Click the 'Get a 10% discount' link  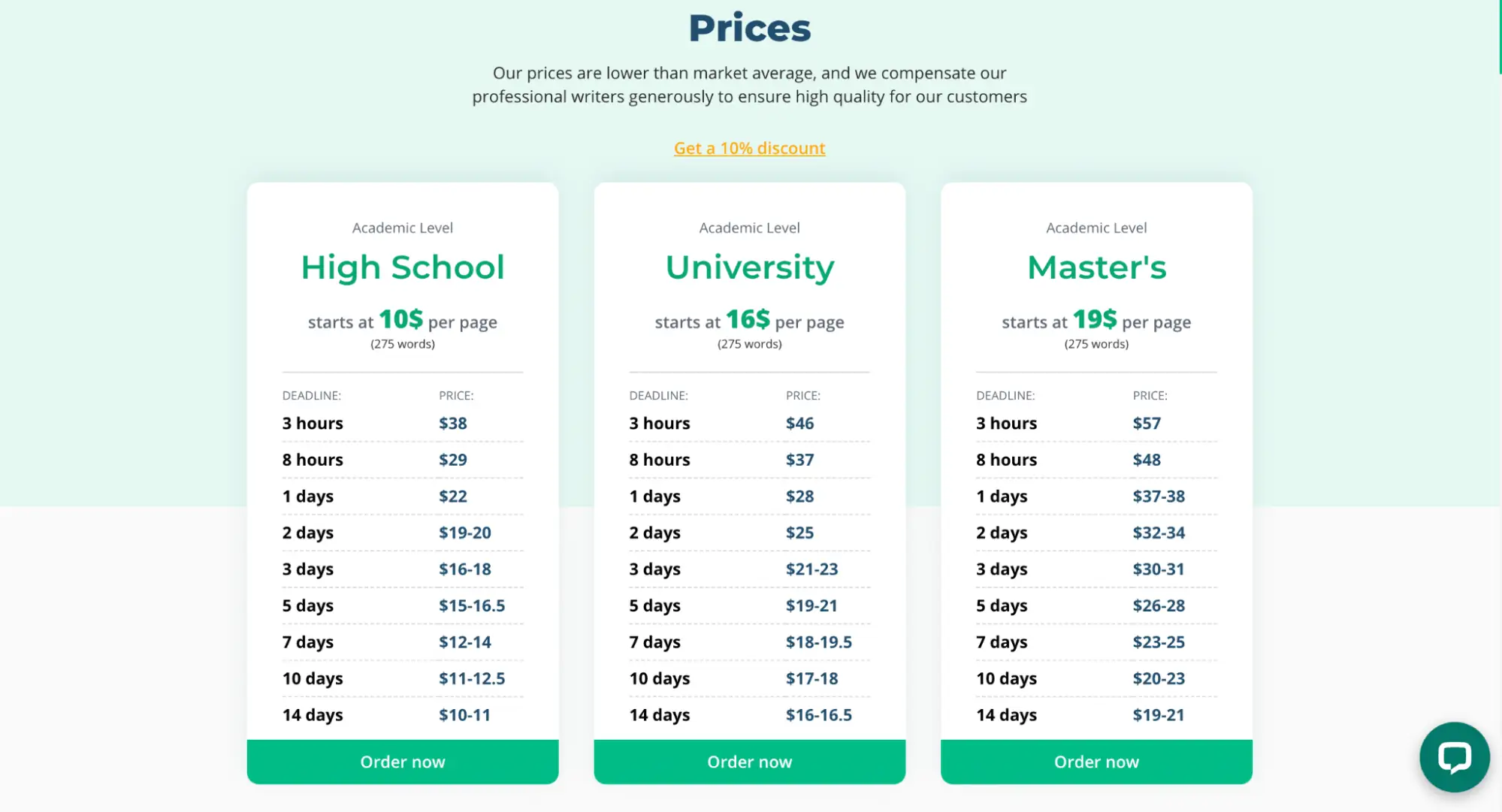[x=748, y=148]
